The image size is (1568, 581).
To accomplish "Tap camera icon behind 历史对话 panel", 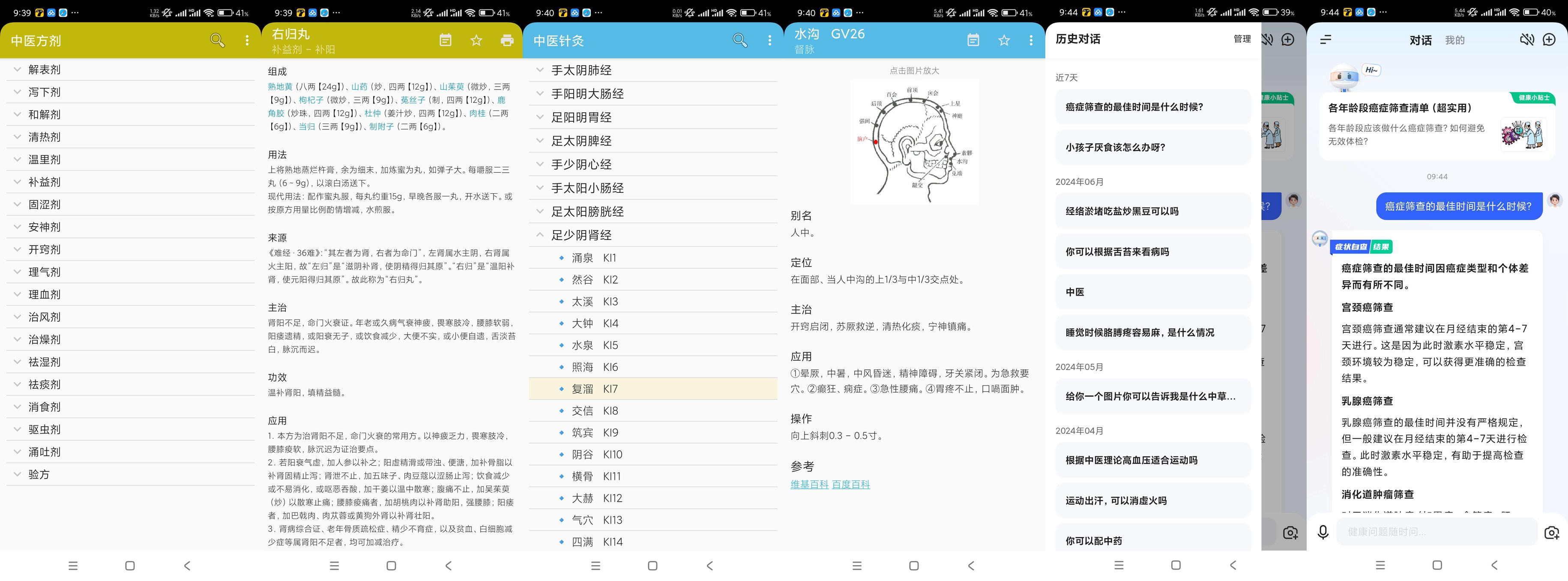I will 1290,533.
